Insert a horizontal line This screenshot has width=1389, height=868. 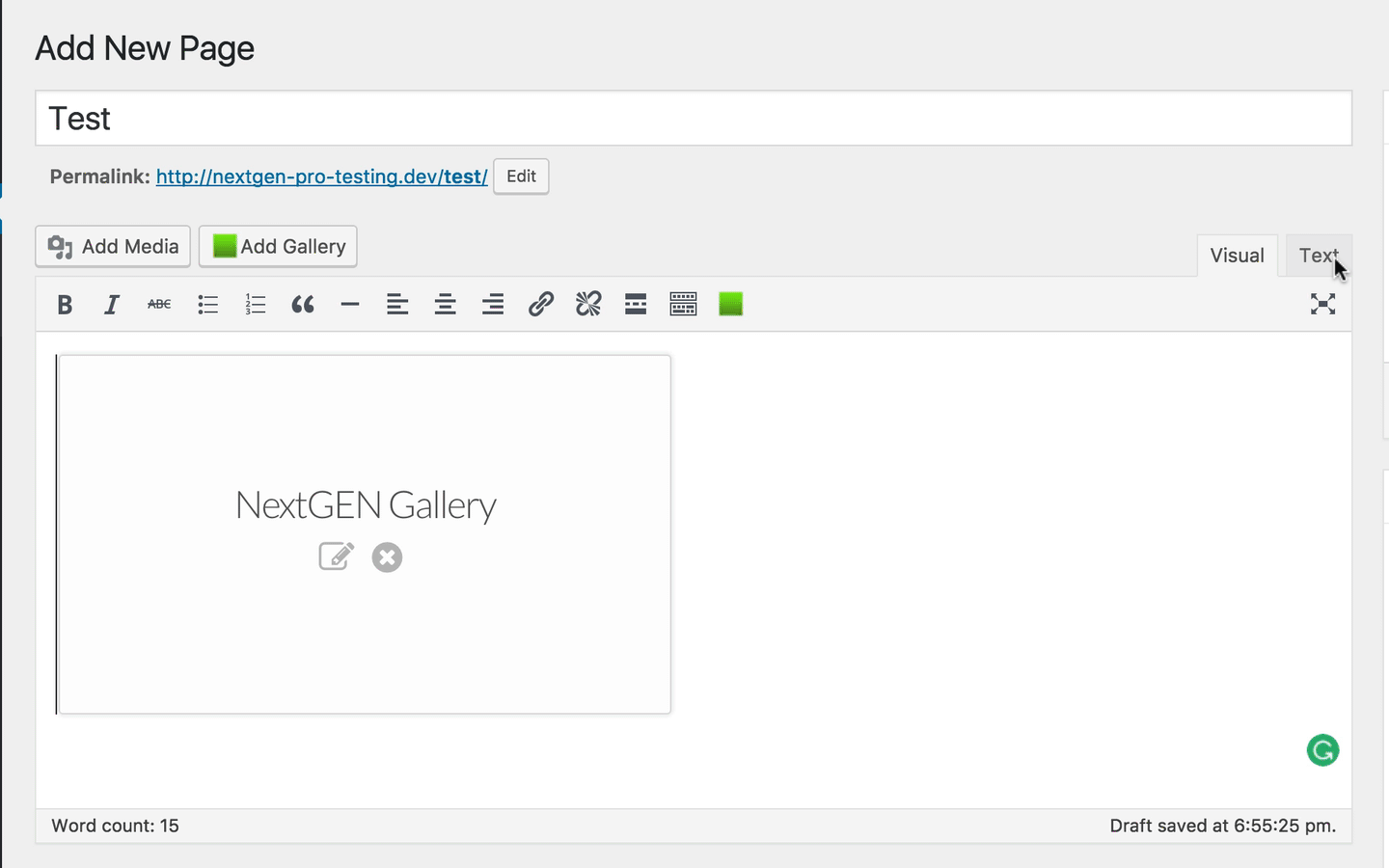tap(350, 305)
